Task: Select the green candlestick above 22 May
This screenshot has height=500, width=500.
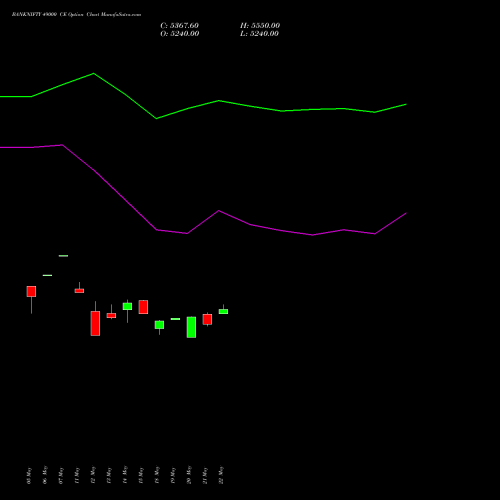Action: (x=223, y=311)
